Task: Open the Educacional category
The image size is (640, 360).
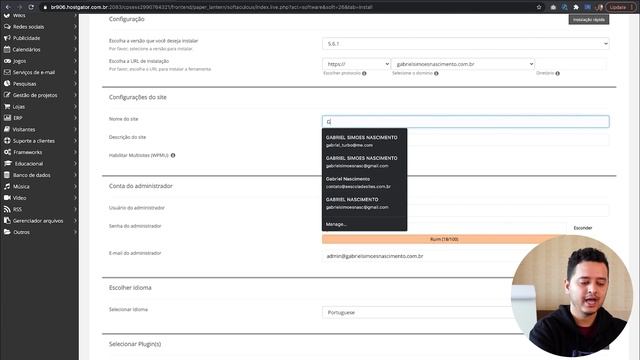Action: [29, 164]
